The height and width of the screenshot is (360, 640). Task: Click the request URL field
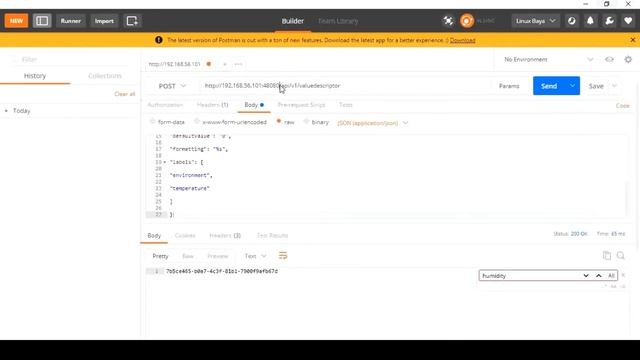[x=343, y=86]
